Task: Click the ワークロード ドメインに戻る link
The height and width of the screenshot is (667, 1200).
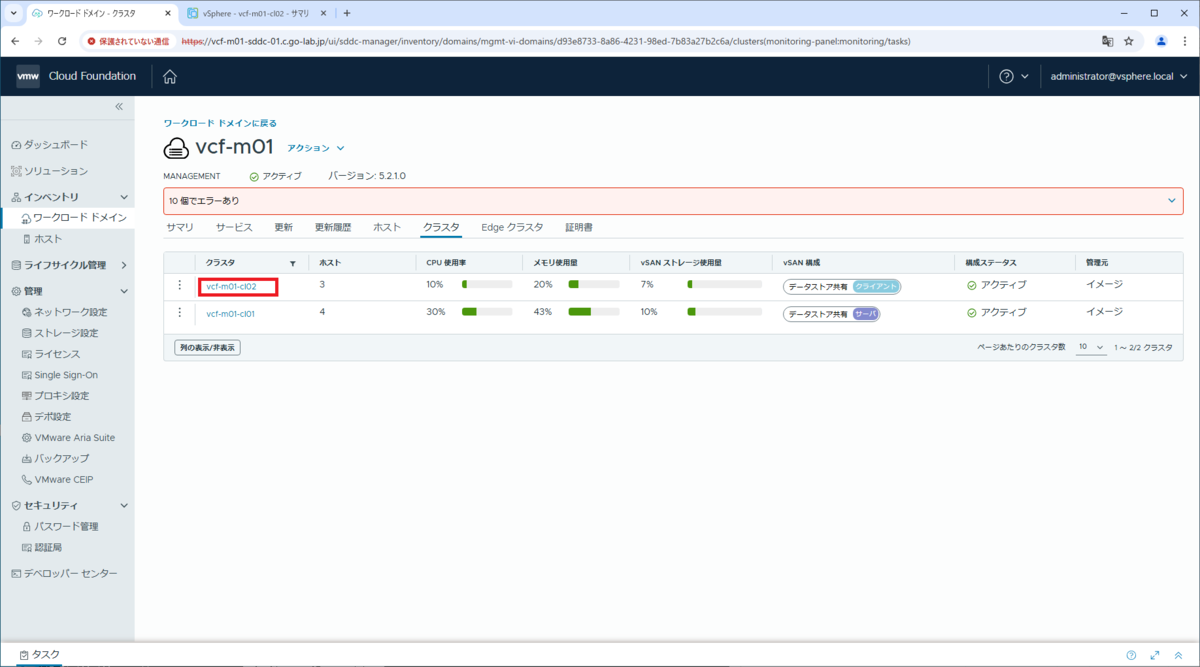Action: point(220,123)
